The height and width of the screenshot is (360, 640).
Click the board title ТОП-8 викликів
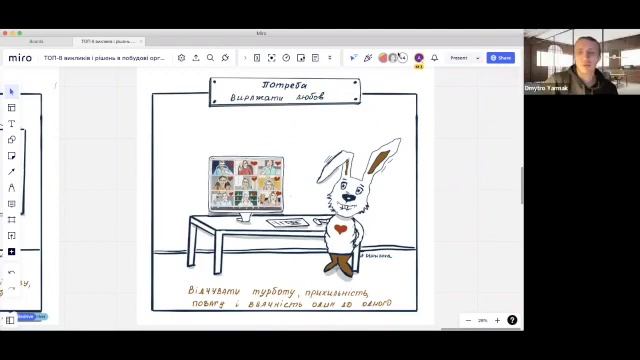104,58
